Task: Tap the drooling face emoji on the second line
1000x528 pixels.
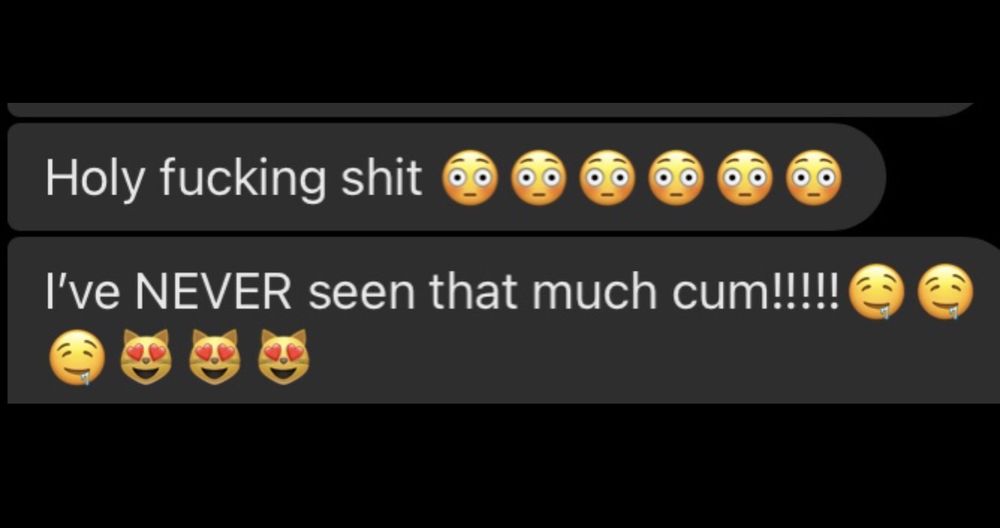Action: pos(77,357)
